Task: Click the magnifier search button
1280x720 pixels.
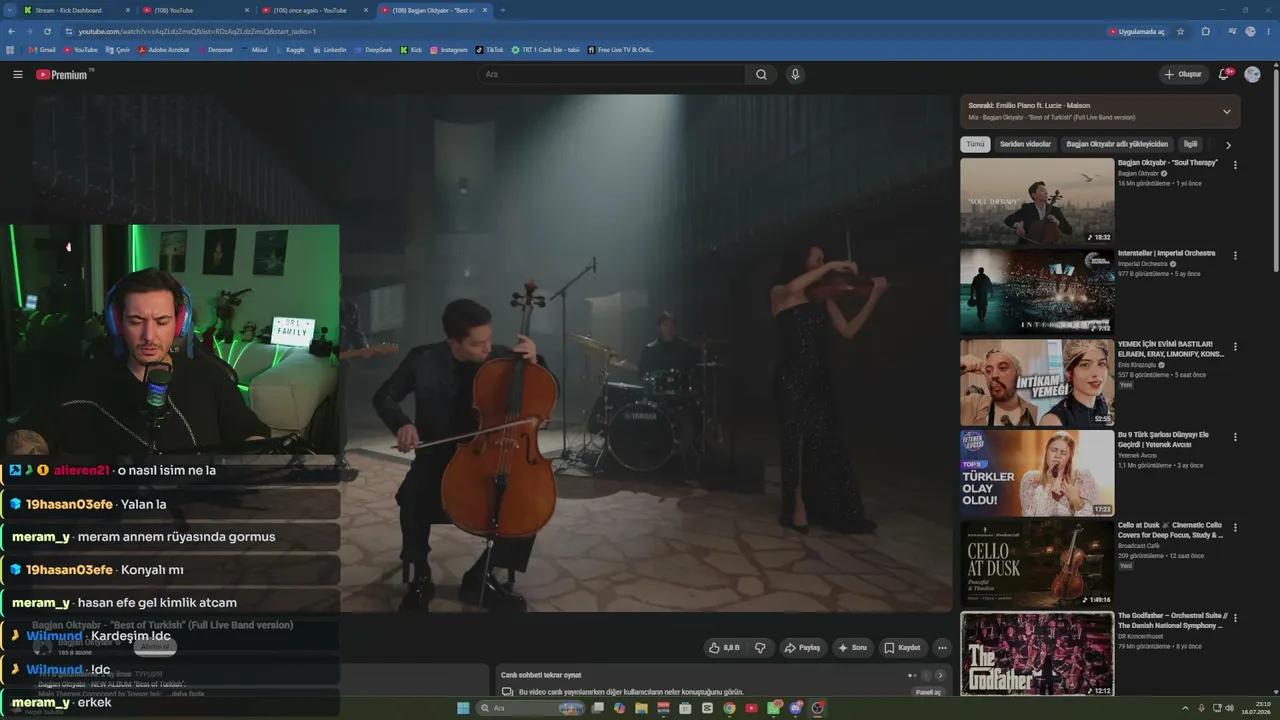Action: [x=761, y=74]
